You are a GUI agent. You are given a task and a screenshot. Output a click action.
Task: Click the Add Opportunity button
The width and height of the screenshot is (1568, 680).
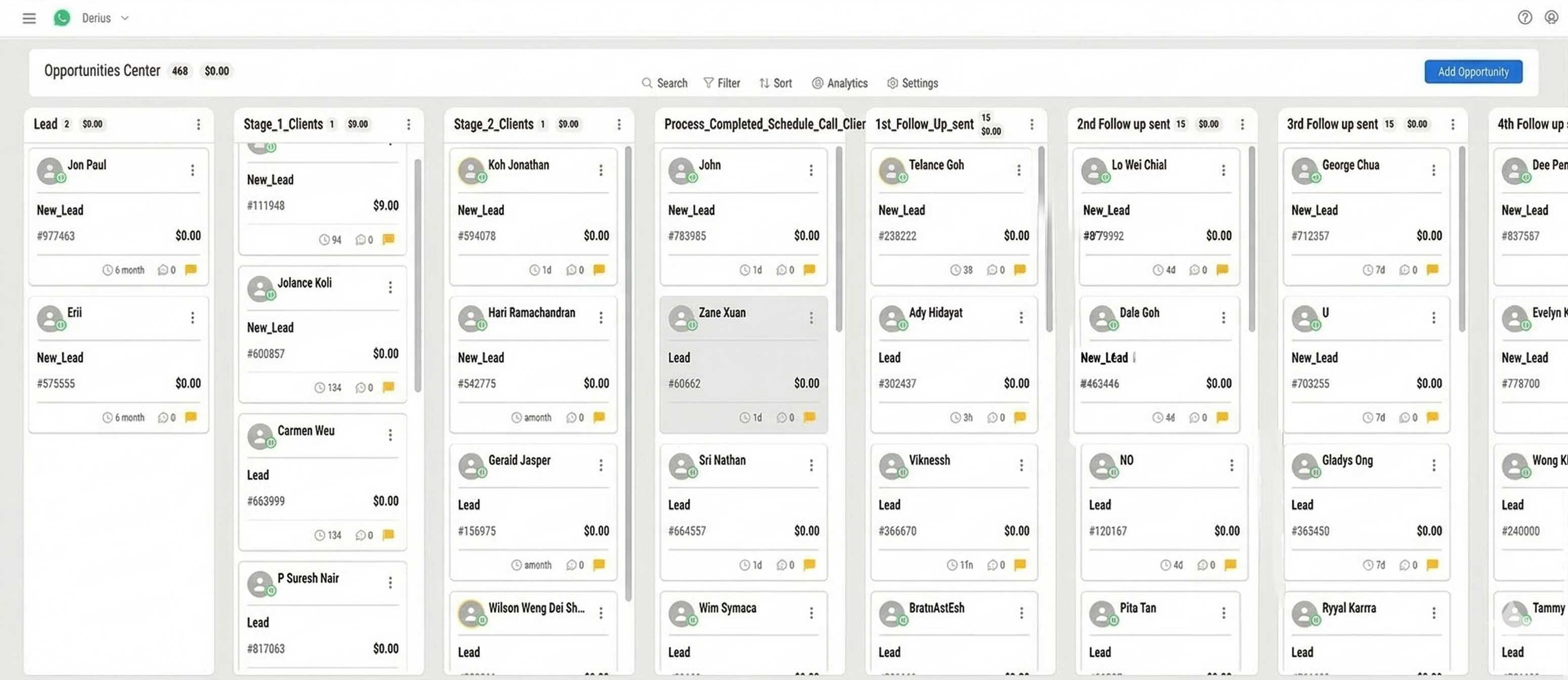(x=1473, y=71)
